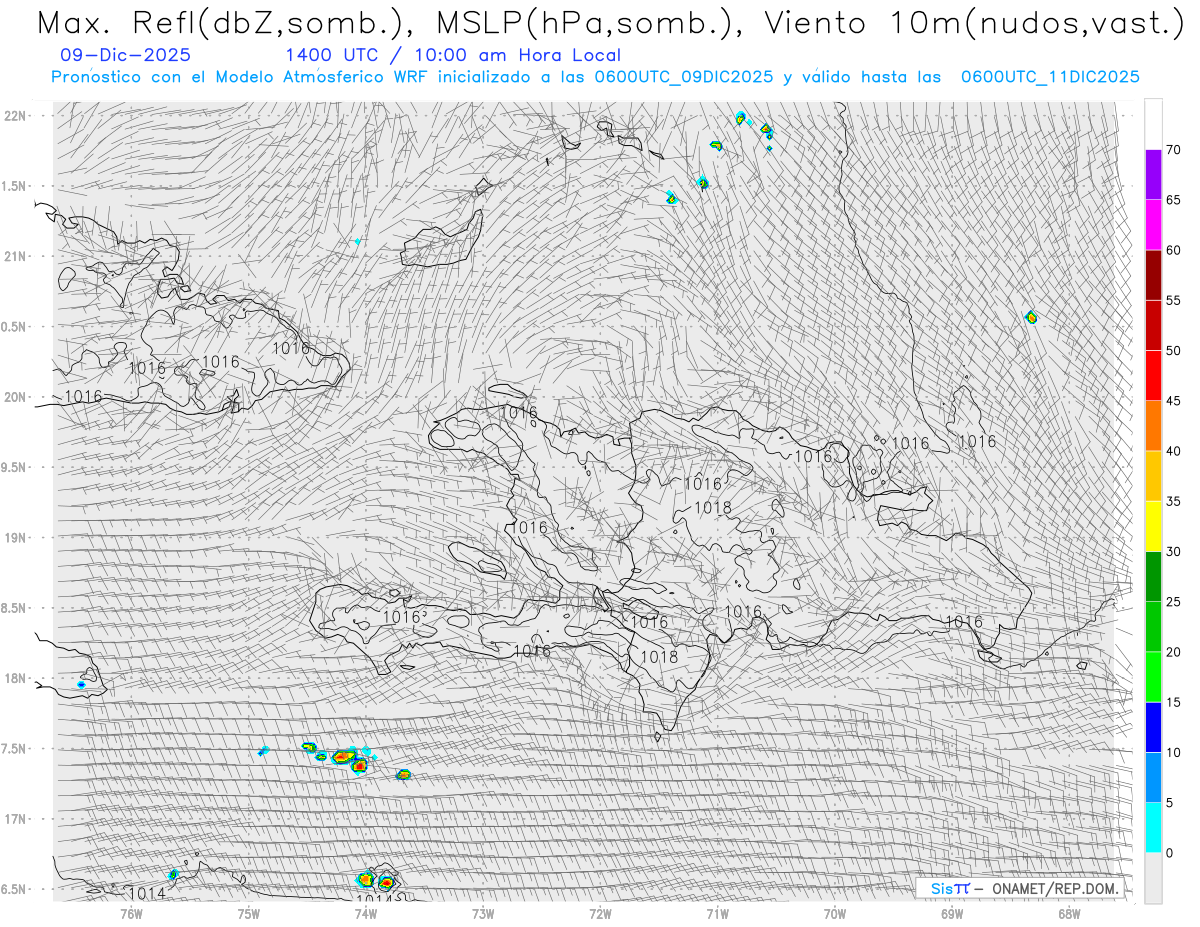The width and height of the screenshot is (1200, 927).
Task: Select the cyan 0-5 dBZ legend swatch
Action: point(1153,828)
